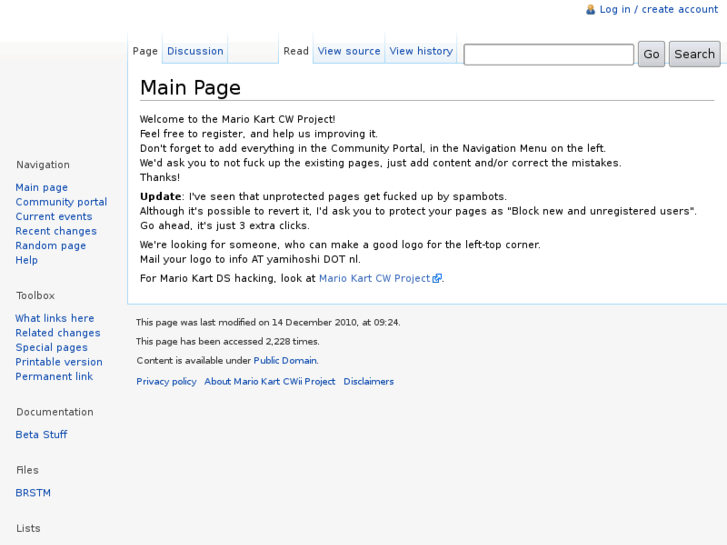Click the Welcome to the Mario Kart CW Project line
This screenshot has width=727, height=545.
coord(238,119)
